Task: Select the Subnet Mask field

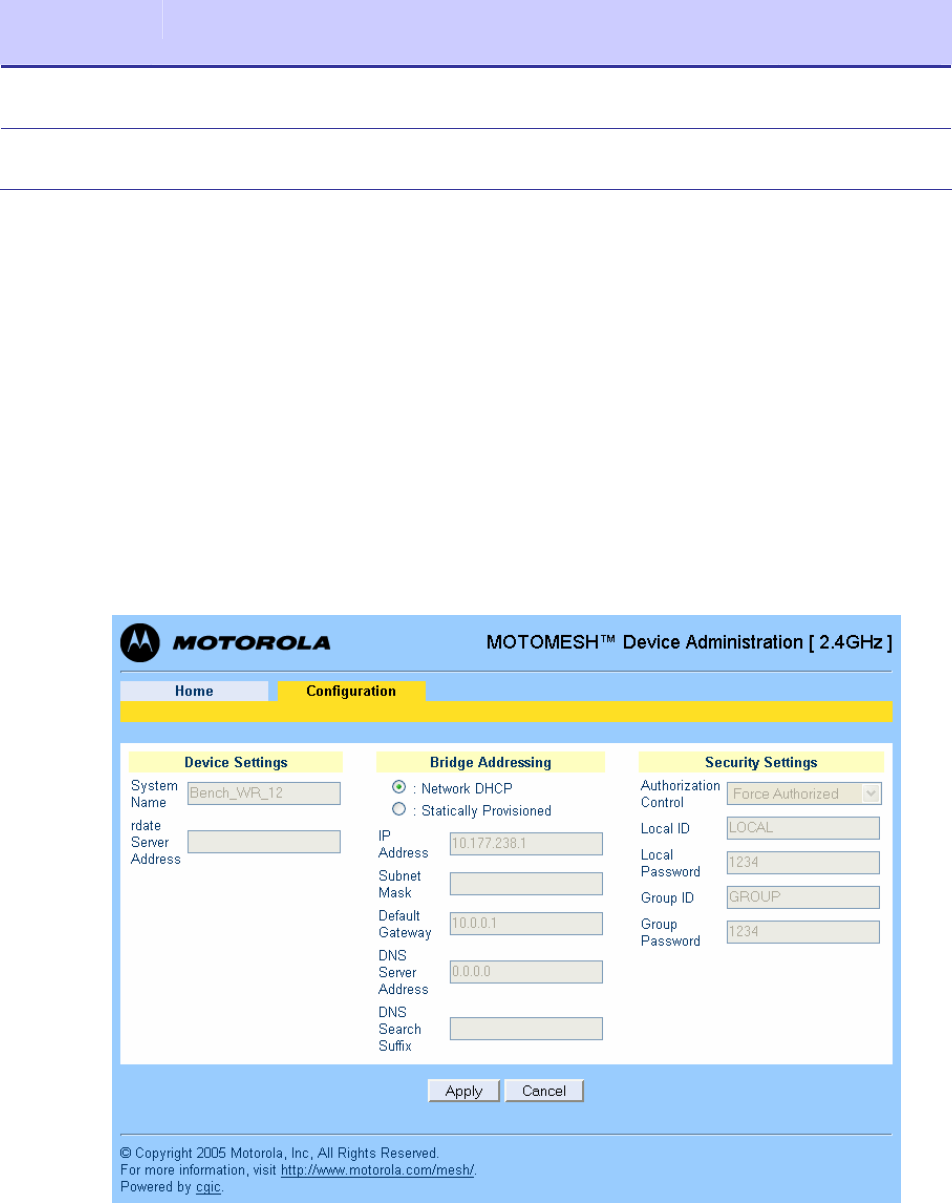Action: click(526, 884)
